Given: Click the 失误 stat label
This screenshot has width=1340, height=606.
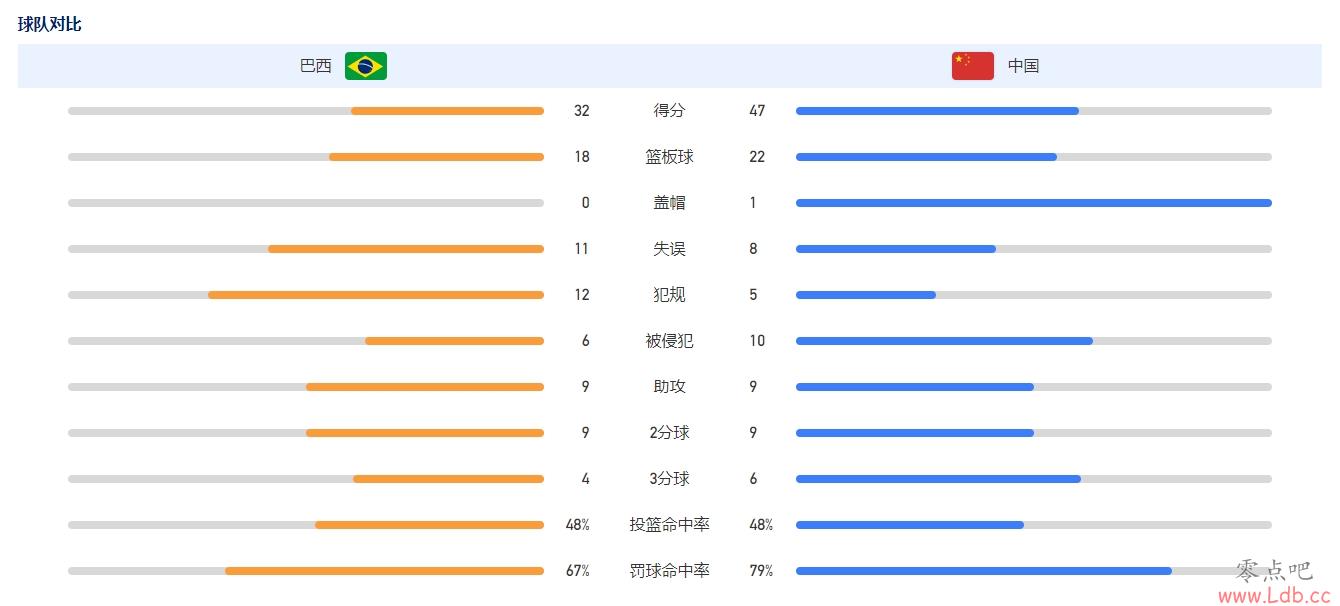Looking at the screenshot, I should (669, 249).
